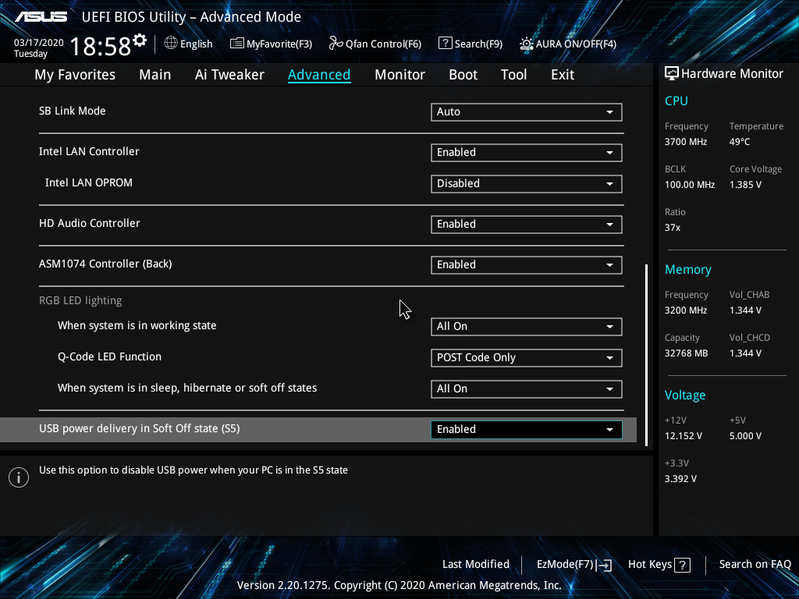Select the Advanced tab

pos(319,75)
